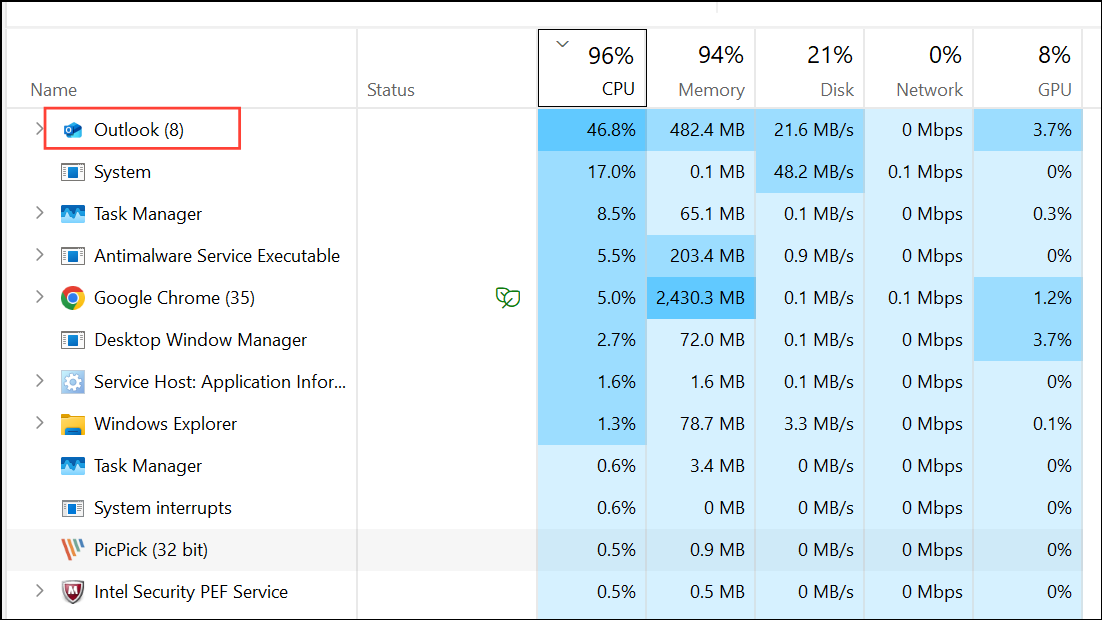
Task: Click the eco mode leaf icon for Chrome
Action: [508, 297]
